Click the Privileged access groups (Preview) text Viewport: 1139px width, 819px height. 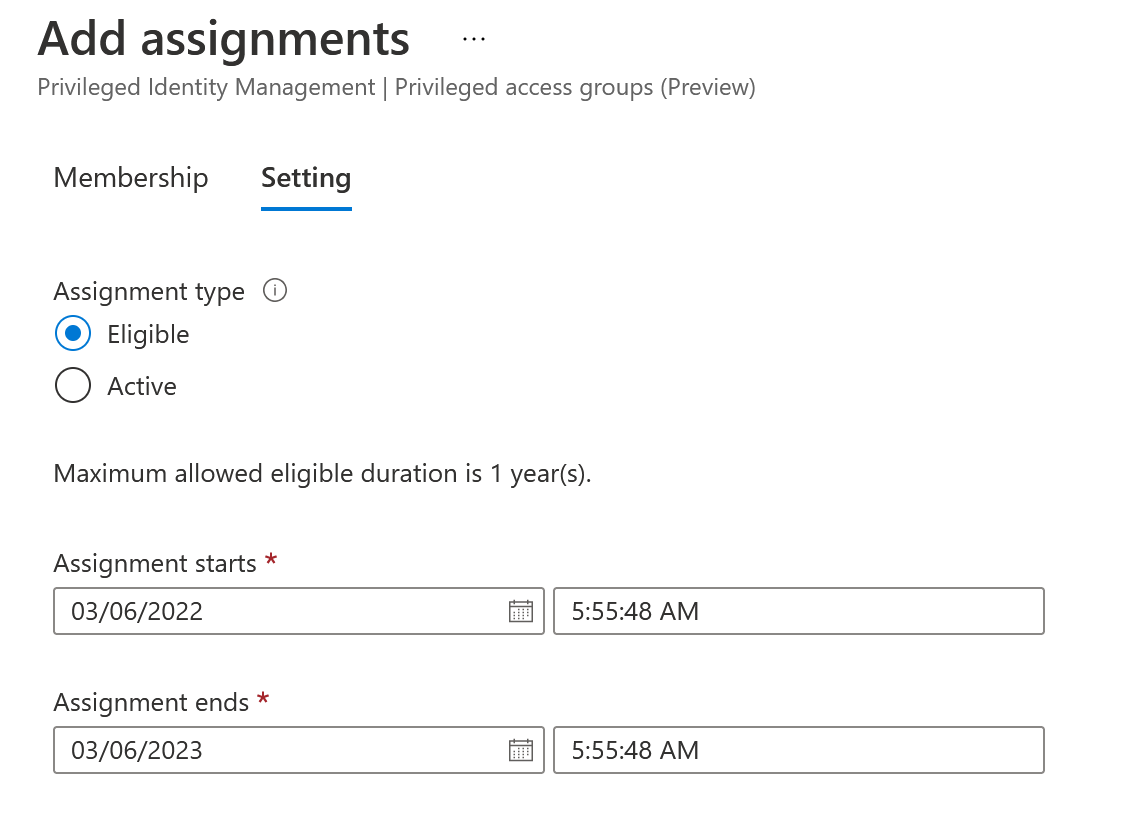point(575,87)
